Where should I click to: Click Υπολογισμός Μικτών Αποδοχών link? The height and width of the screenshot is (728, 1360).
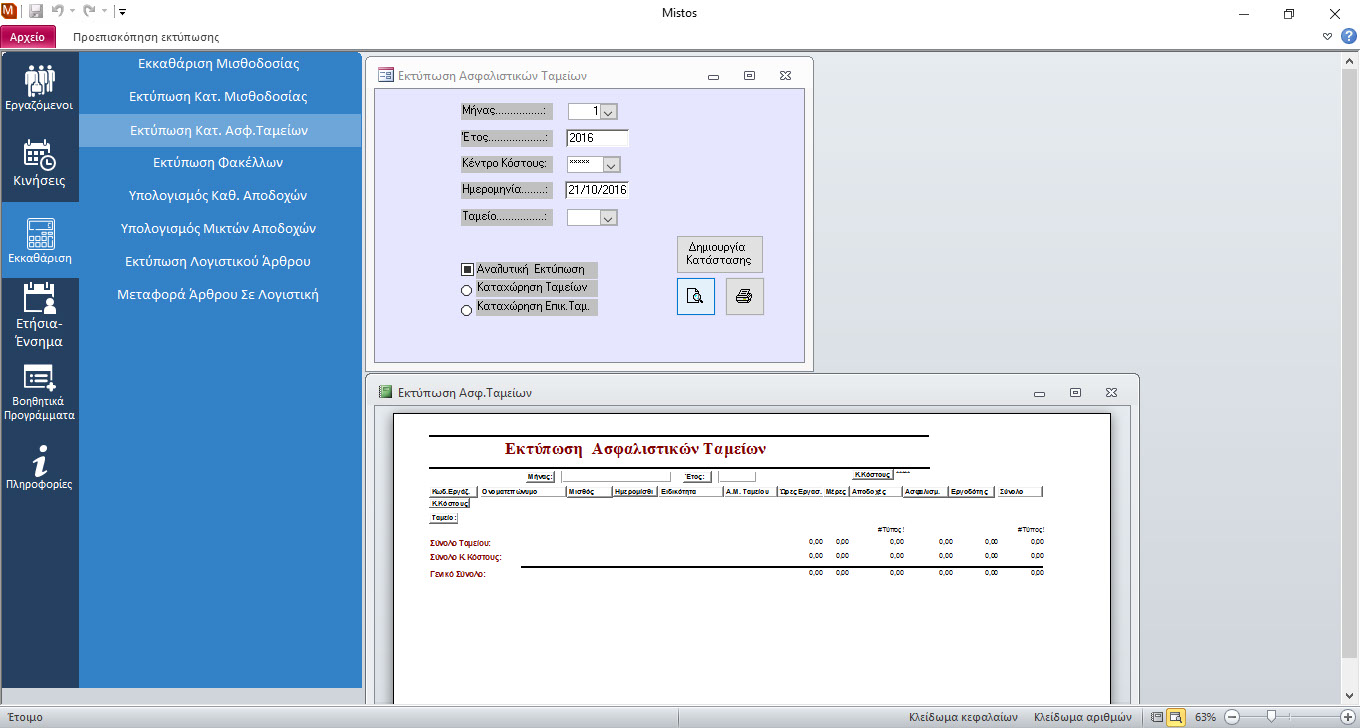(218, 228)
